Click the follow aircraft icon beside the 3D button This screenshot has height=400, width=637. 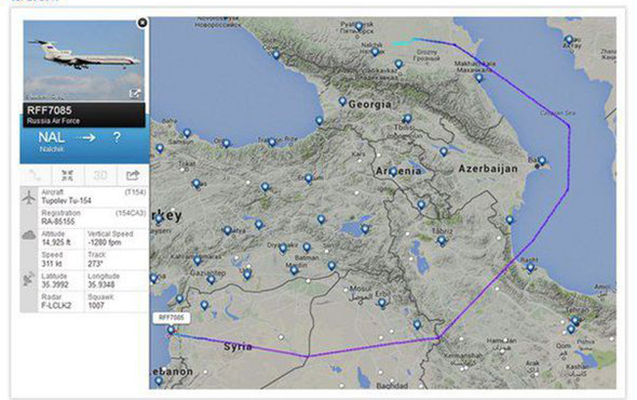click(x=68, y=176)
